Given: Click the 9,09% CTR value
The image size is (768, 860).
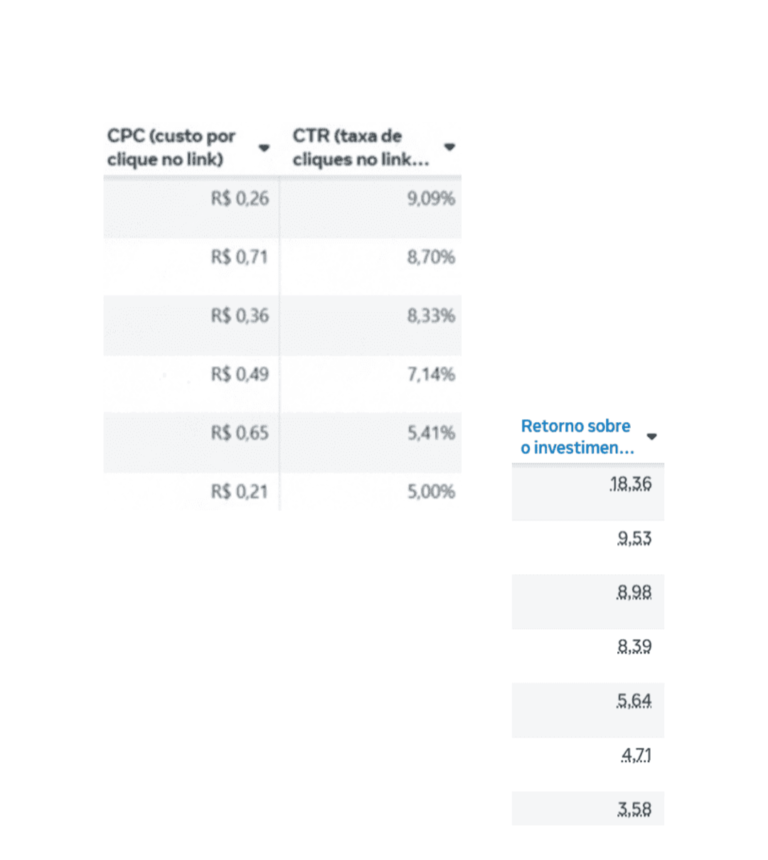Looking at the screenshot, I should pyautogui.click(x=431, y=199).
